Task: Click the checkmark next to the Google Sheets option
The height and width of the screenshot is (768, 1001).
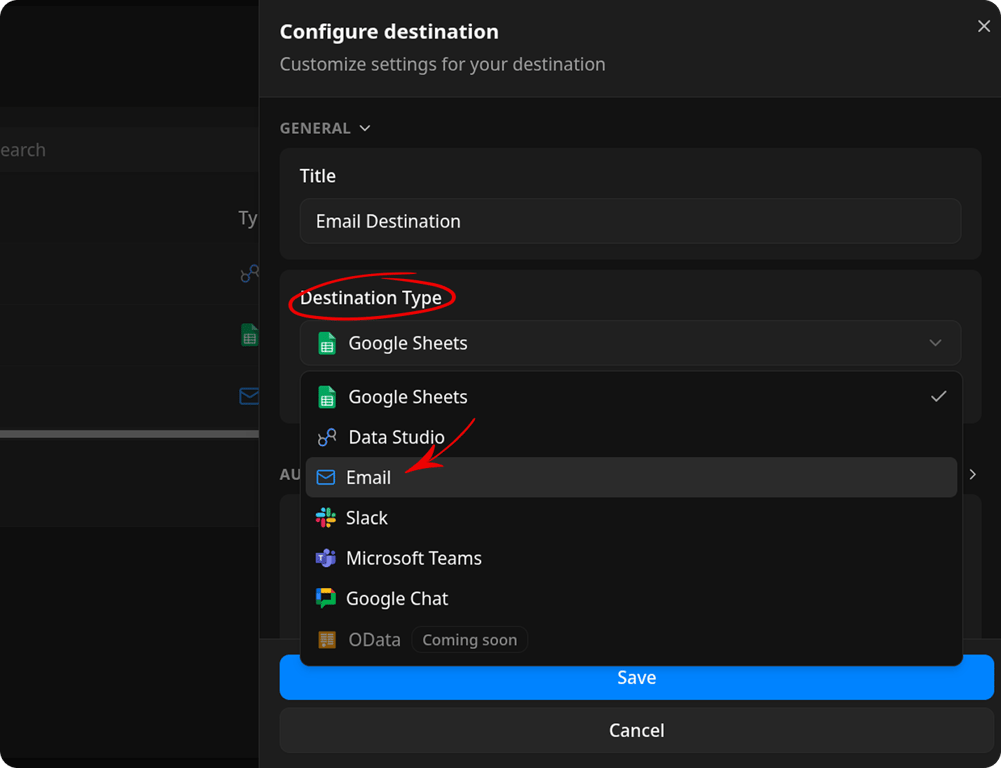Action: tap(938, 396)
